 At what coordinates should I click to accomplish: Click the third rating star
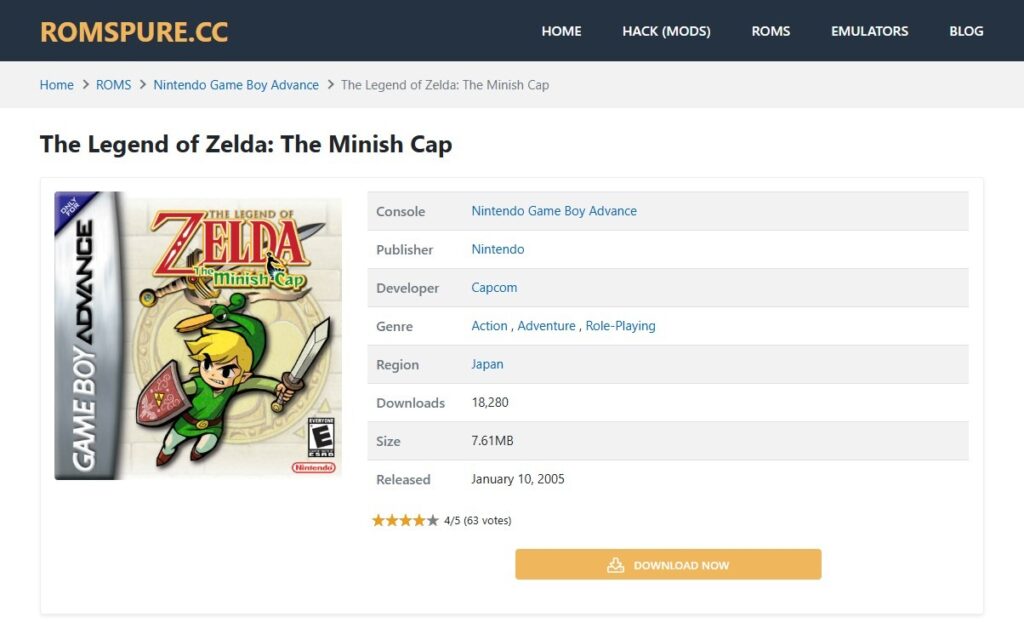tap(406, 520)
